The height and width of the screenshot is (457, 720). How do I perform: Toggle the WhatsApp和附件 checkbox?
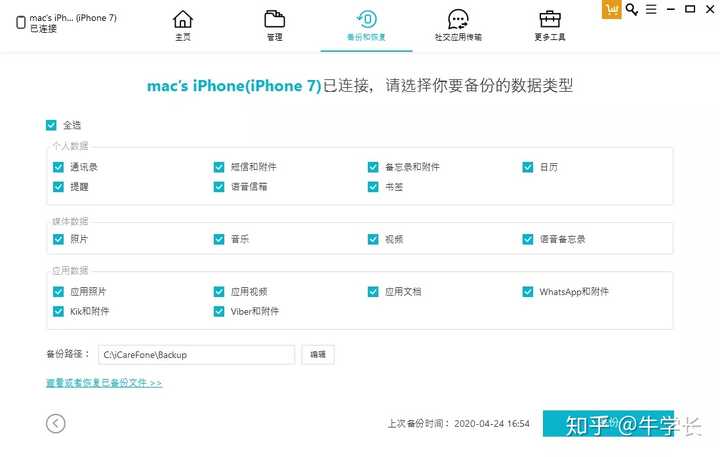tap(528, 291)
